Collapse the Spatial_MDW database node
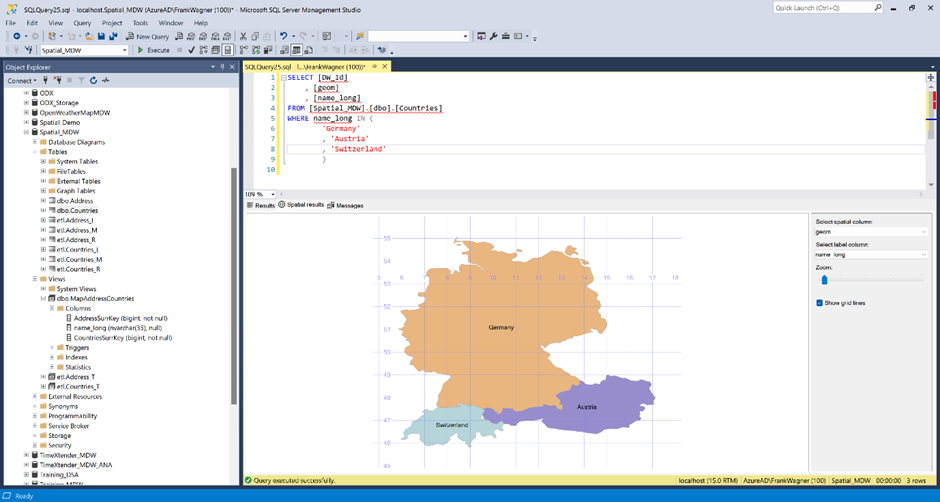Image resolution: width=940 pixels, height=502 pixels. coord(26,132)
